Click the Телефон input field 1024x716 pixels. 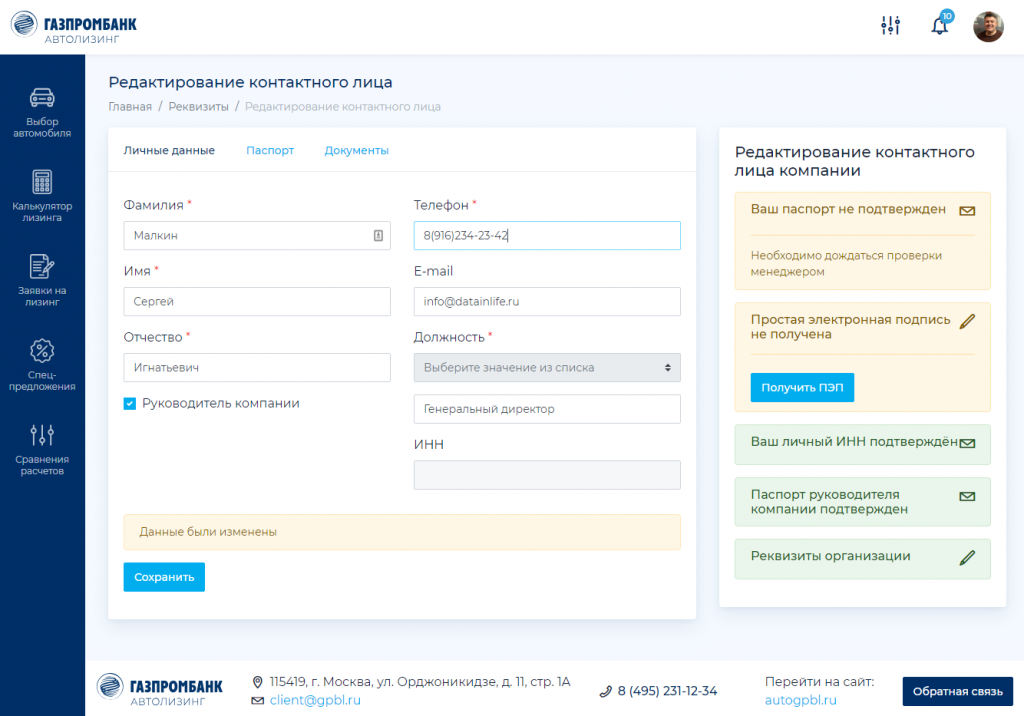547,236
